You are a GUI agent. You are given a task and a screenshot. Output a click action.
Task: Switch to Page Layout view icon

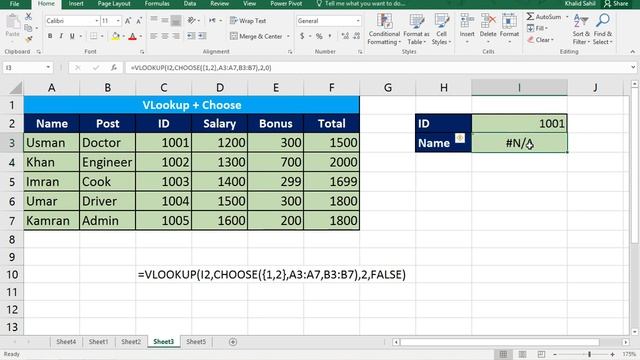[522, 354]
